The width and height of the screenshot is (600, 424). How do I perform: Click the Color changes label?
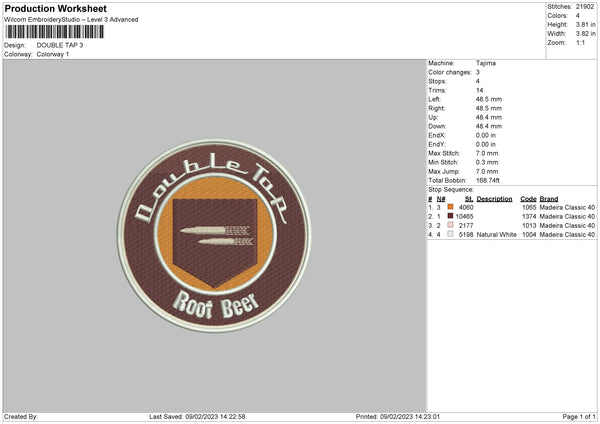click(x=450, y=72)
